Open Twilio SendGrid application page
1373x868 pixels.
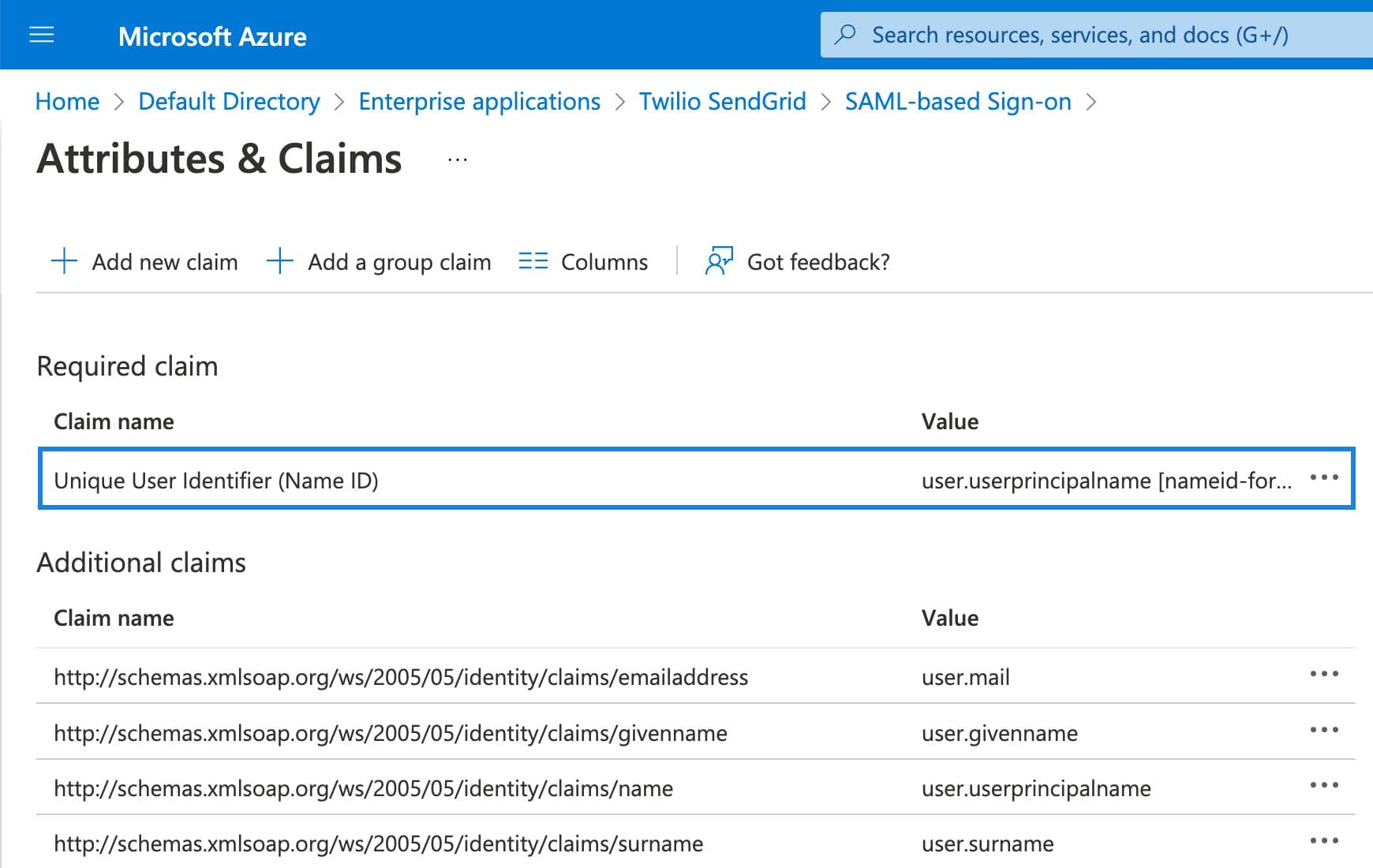[722, 101]
